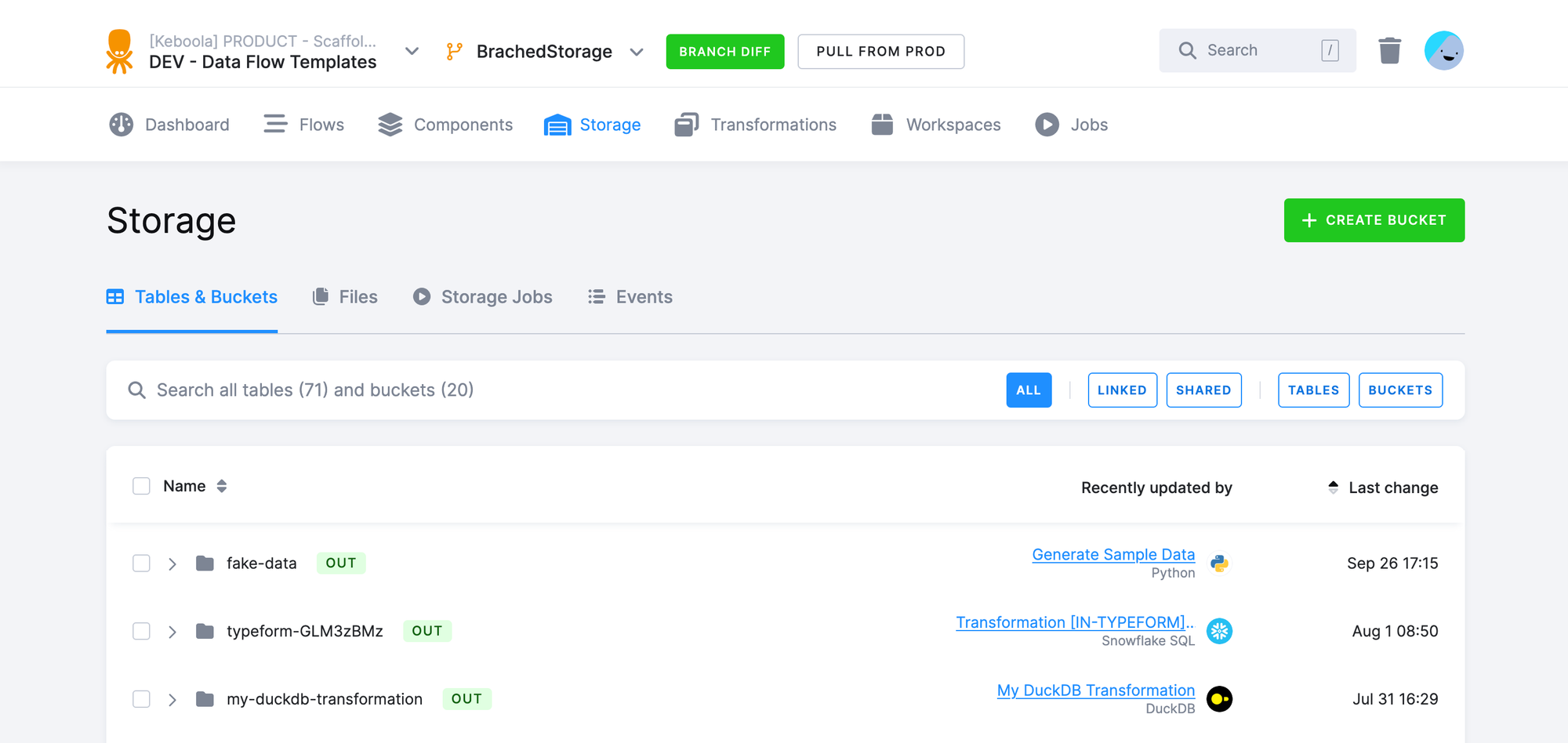Check the typeform-GLM3zBMz row checkbox

point(141,631)
